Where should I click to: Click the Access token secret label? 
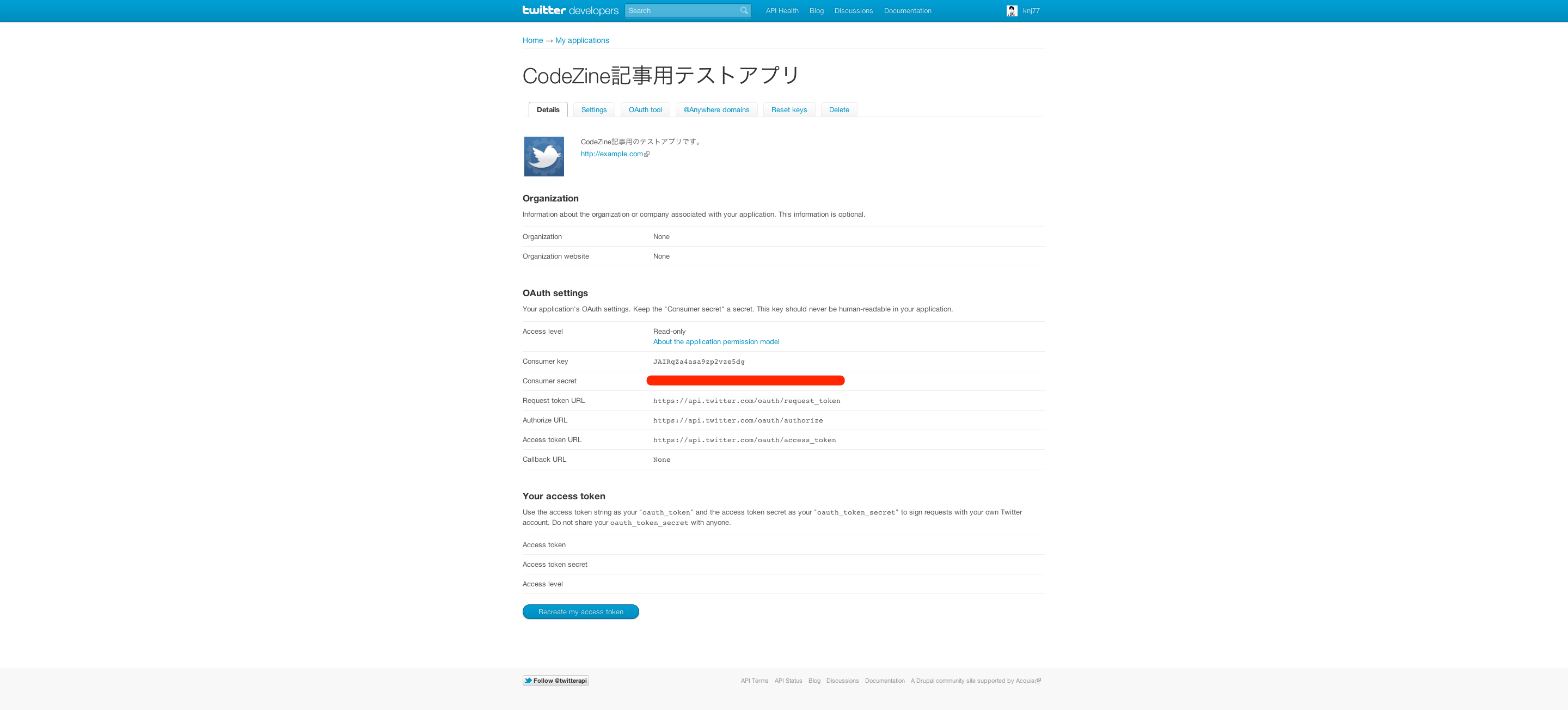[555, 565]
